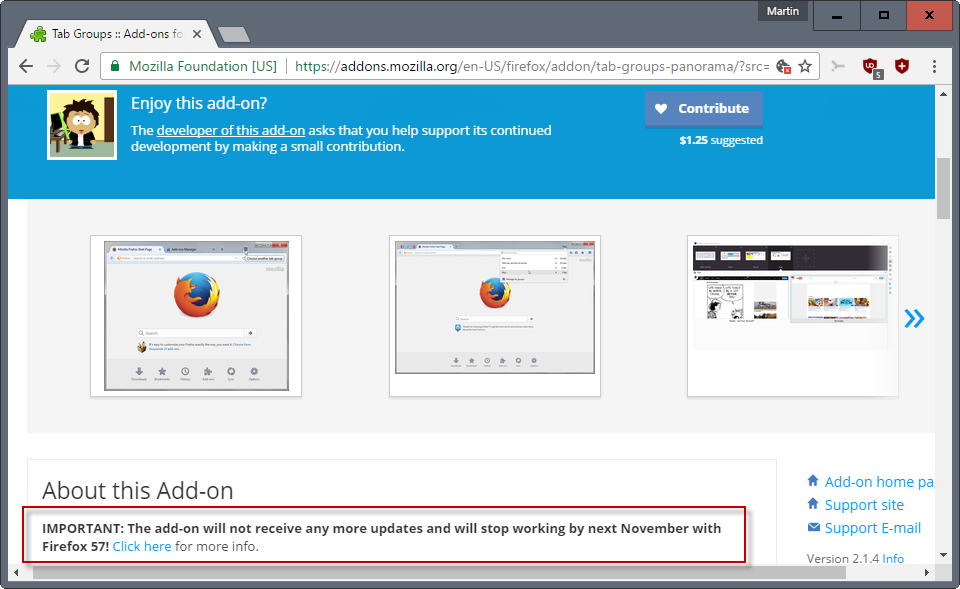
Task: Reload the current page
Action: [82, 66]
